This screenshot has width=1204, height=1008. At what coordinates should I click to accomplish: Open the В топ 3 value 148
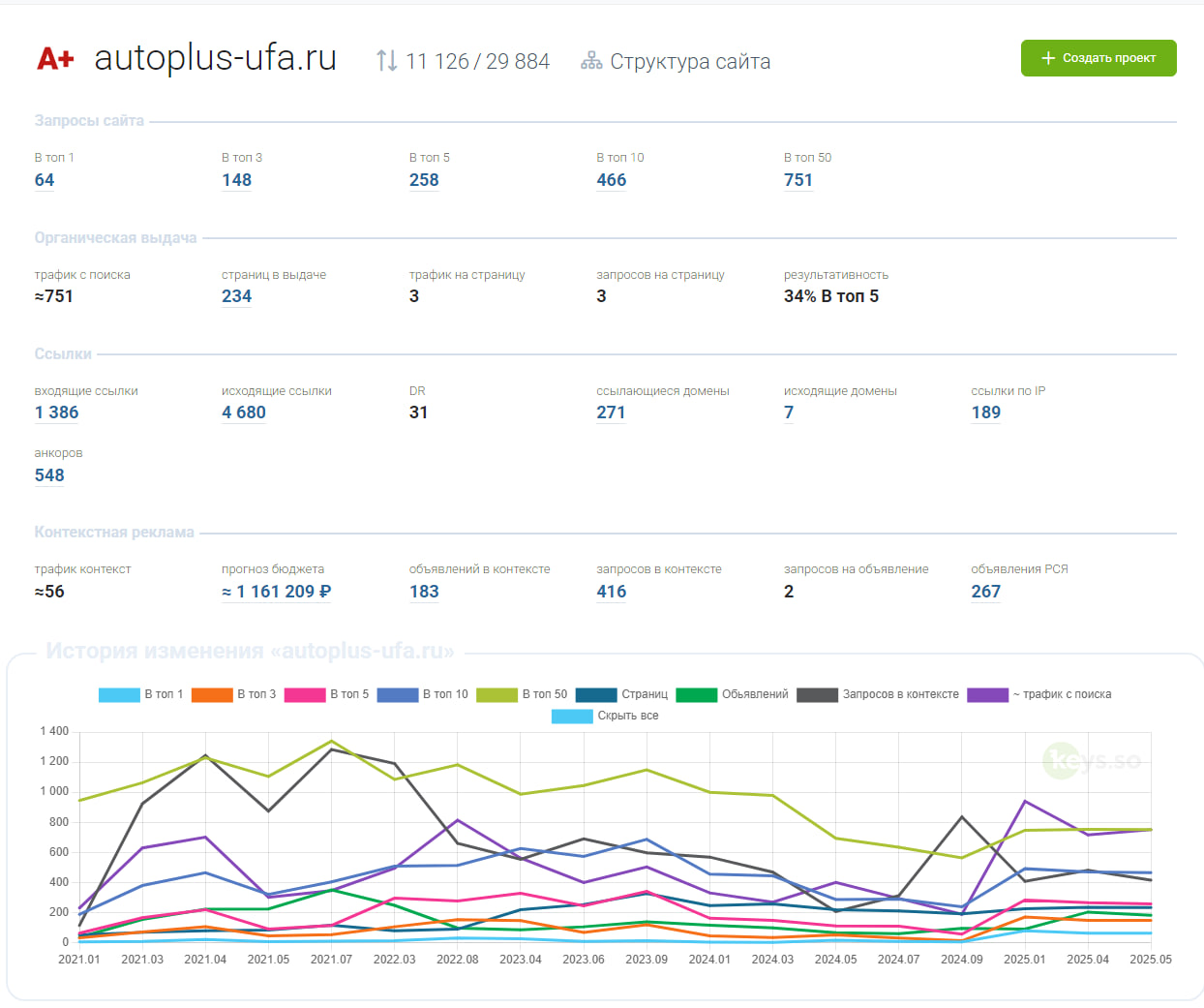coord(236,180)
